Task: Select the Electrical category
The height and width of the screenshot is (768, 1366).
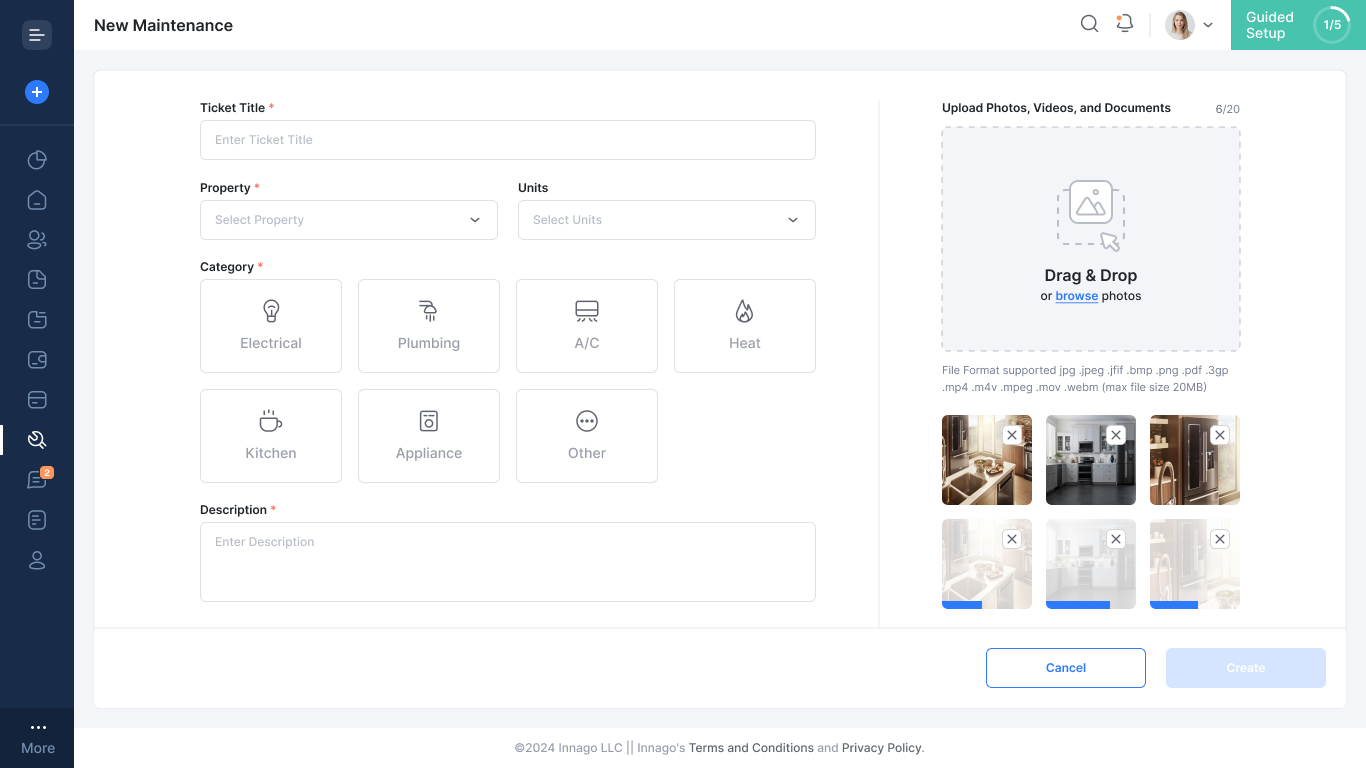Action: [x=271, y=326]
